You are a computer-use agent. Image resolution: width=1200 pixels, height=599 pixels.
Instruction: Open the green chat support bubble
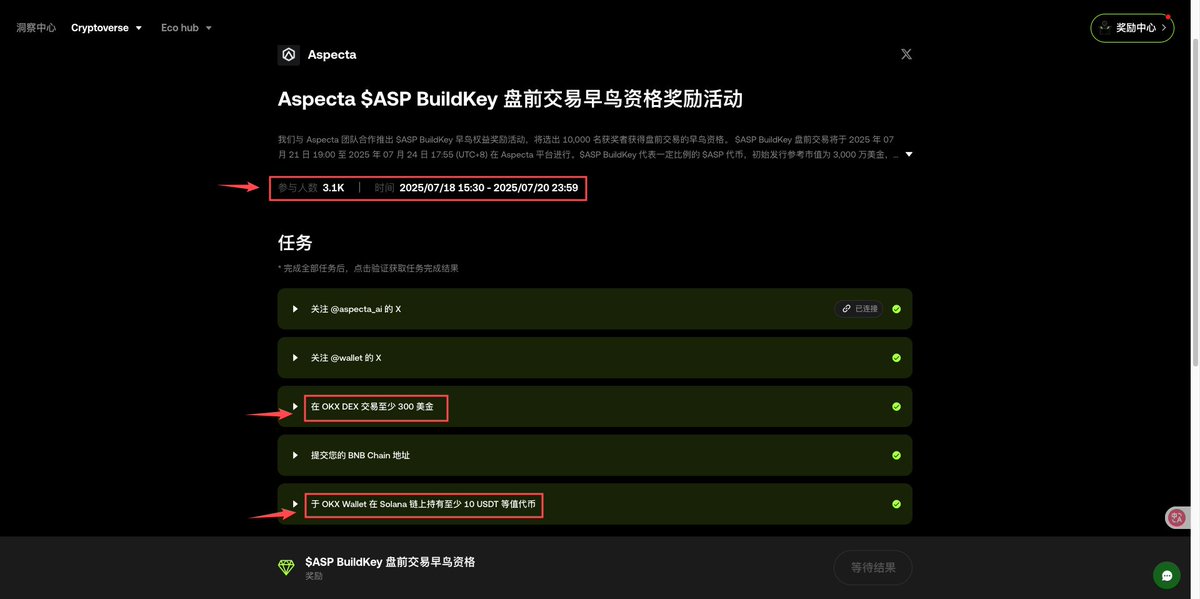(x=1166, y=575)
